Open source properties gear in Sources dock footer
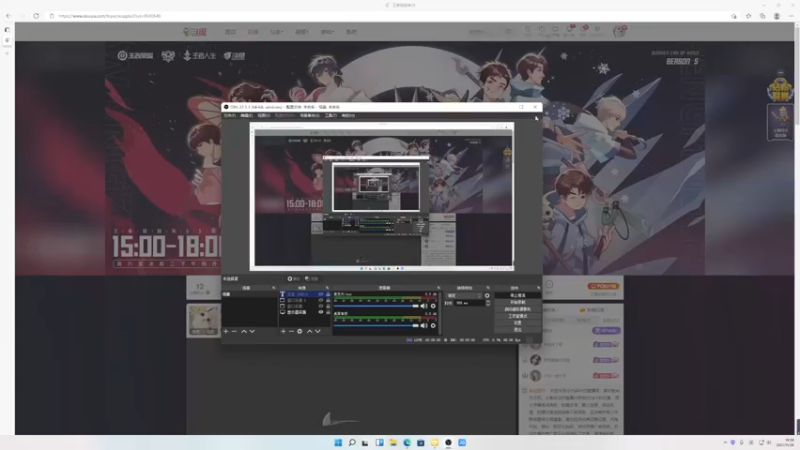The height and width of the screenshot is (450, 800). [x=299, y=332]
